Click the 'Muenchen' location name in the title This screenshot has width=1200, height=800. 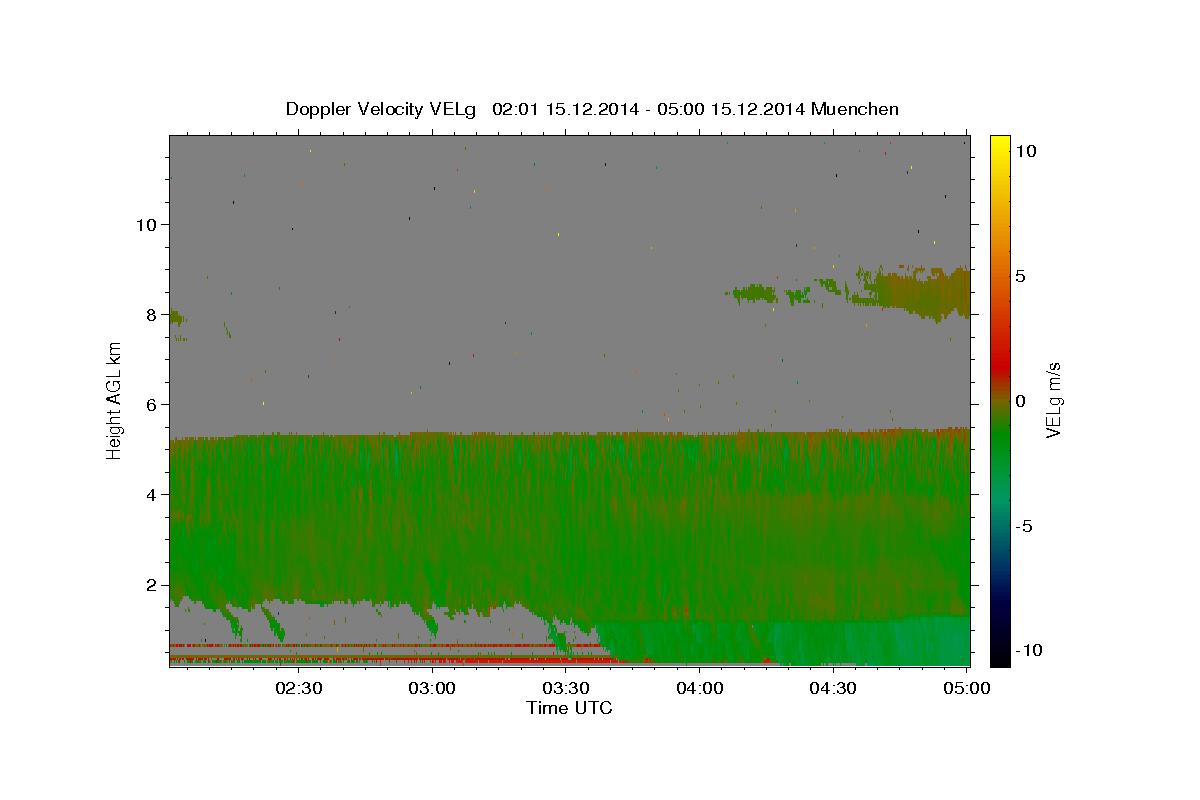(x=856, y=109)
